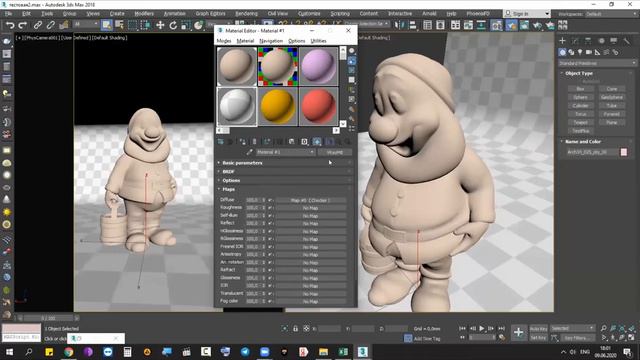Open Render Setup from main toolbar

511,25
